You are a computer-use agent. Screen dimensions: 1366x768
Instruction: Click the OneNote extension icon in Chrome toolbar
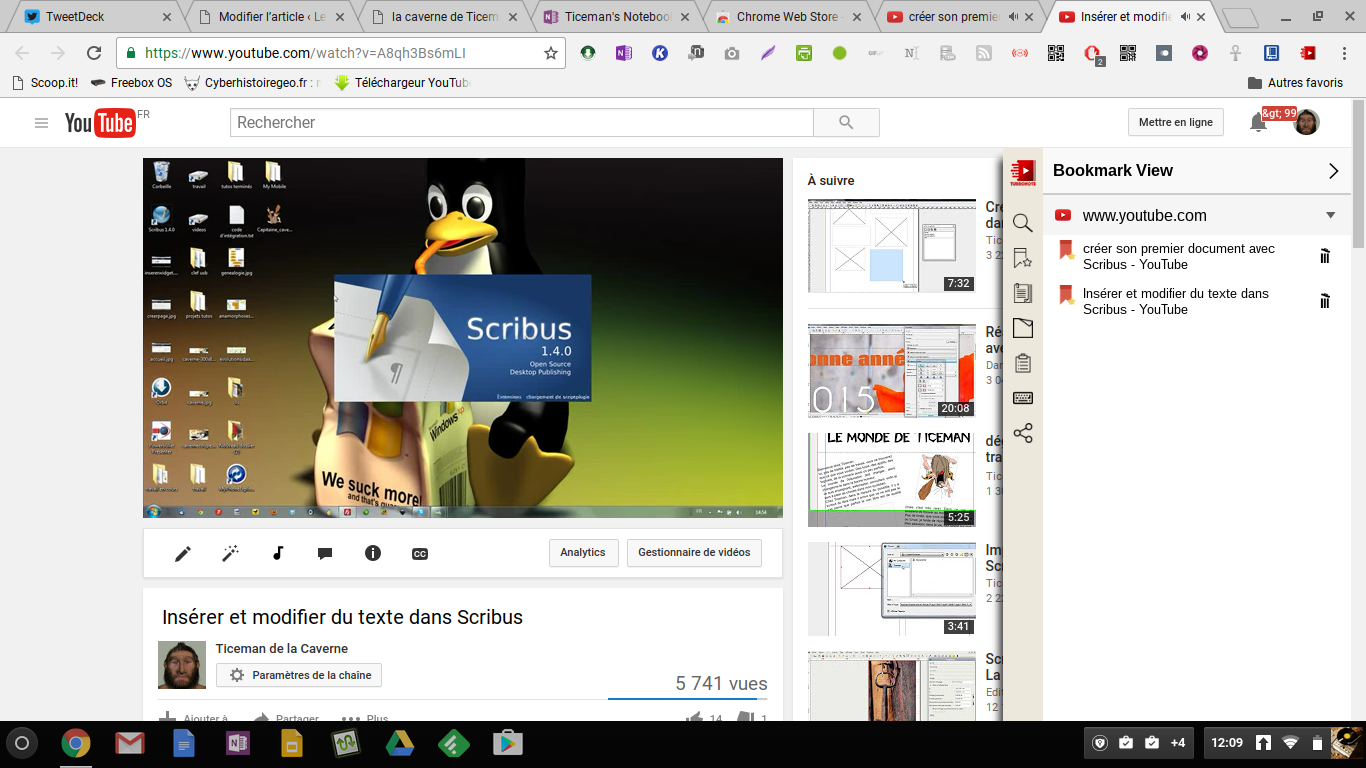(x=624, y=53)
